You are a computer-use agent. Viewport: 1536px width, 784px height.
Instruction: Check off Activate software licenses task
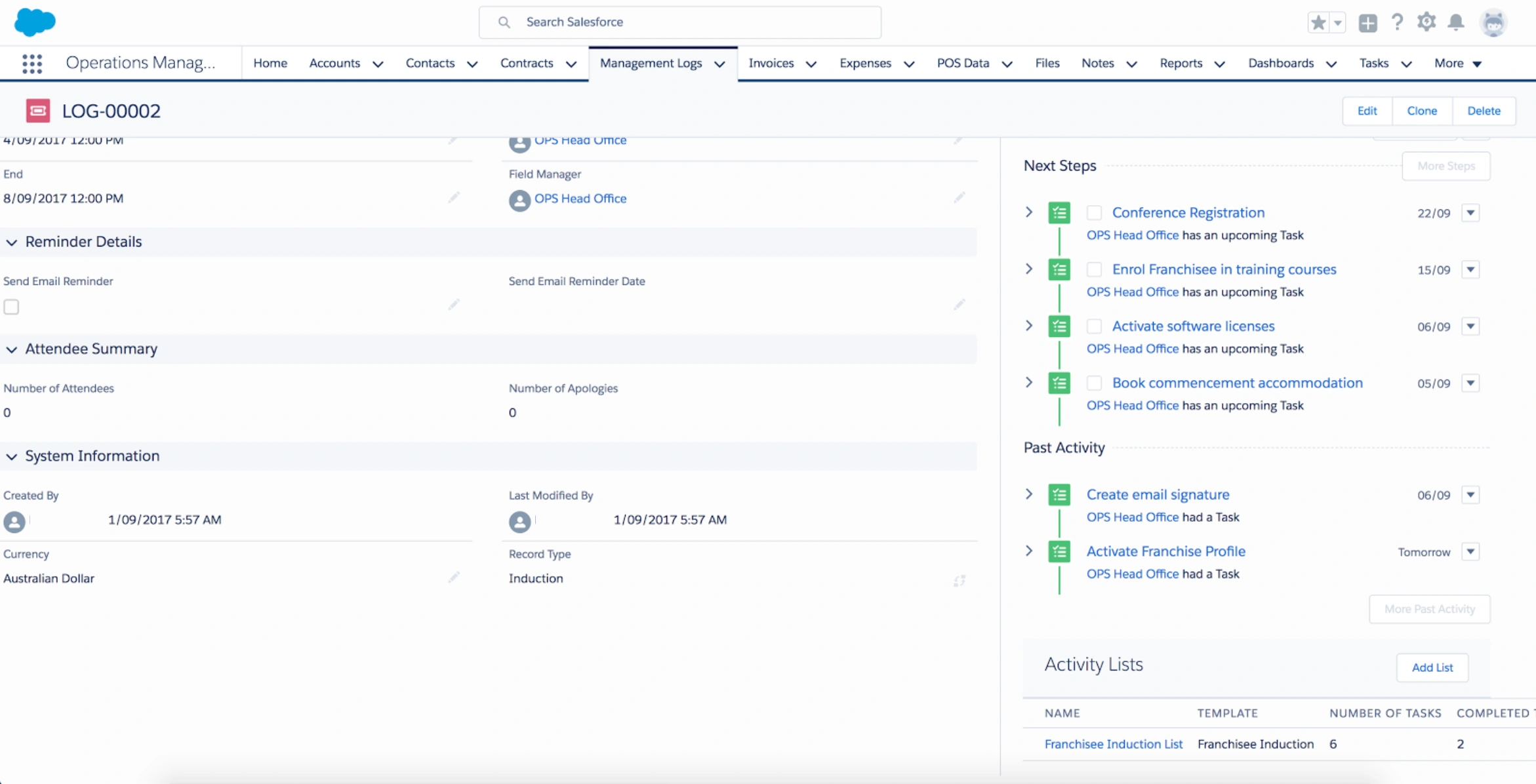[x=1094, y=326]
